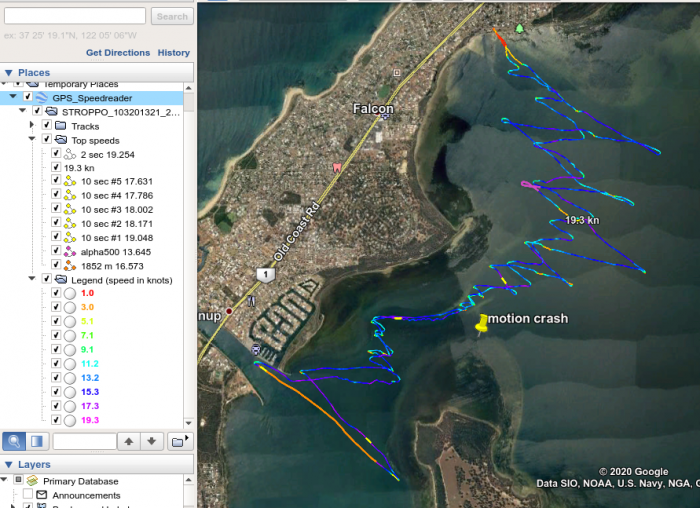700x508 pixels.
Task: Open the Get Directions link
Action: pyautogui.click(x=117, y=52)
